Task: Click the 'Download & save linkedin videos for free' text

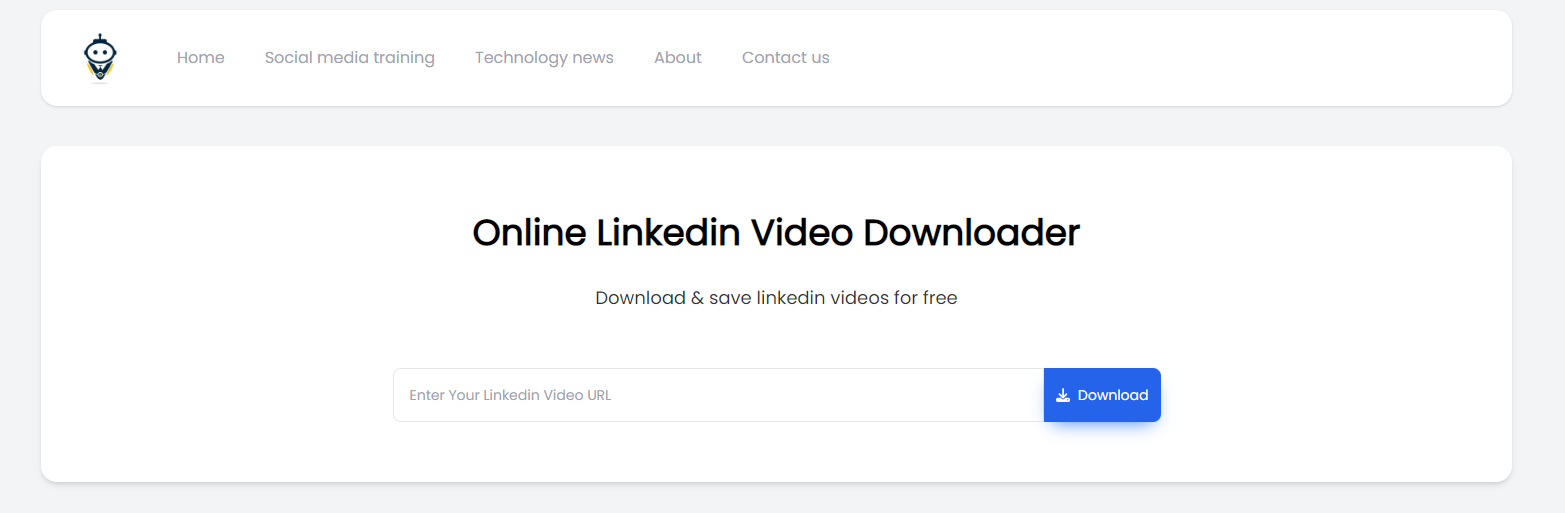Action: click(776, 298)
